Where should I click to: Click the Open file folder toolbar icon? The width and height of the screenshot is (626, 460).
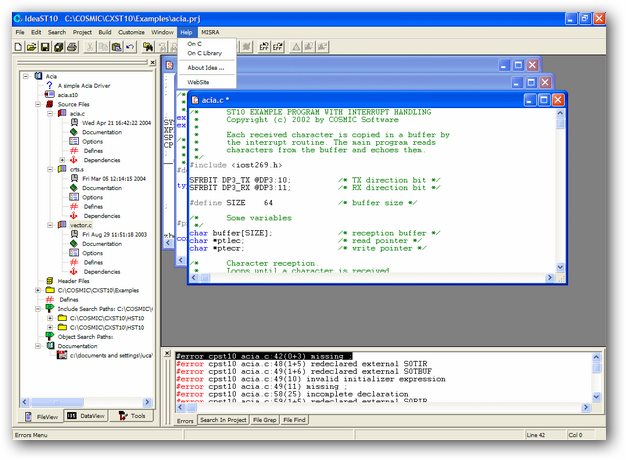(32, 47)
